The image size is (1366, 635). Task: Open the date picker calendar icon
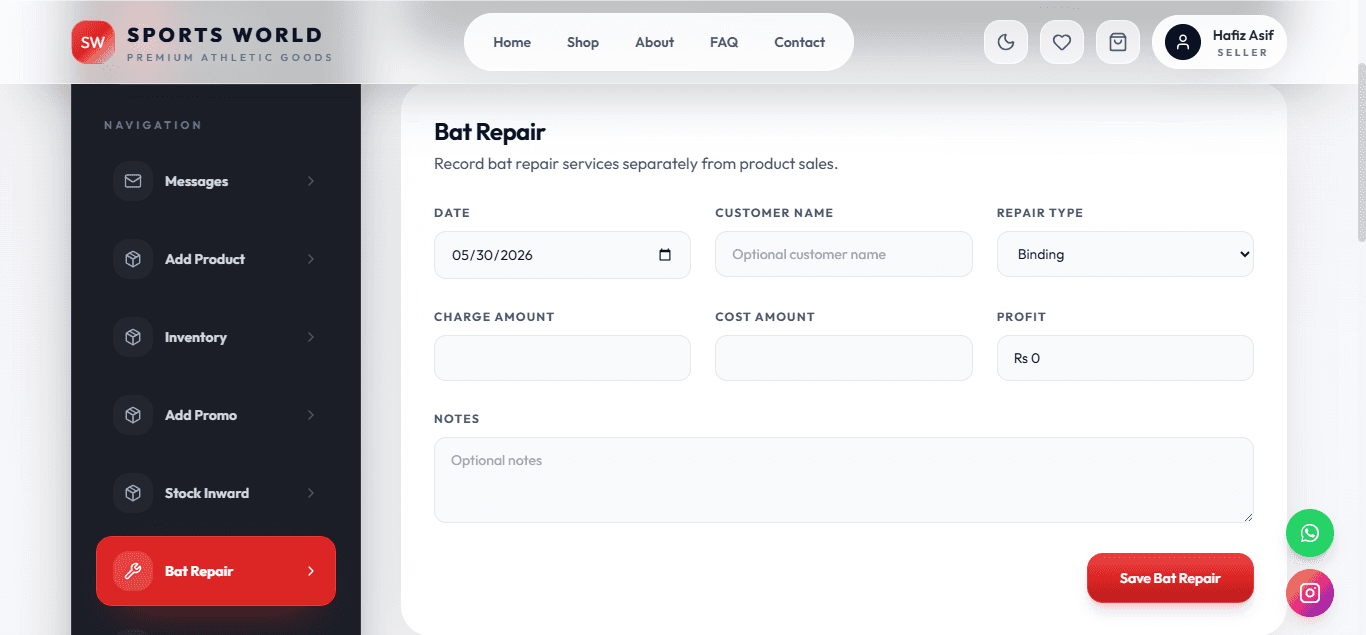tap(665, 255)
